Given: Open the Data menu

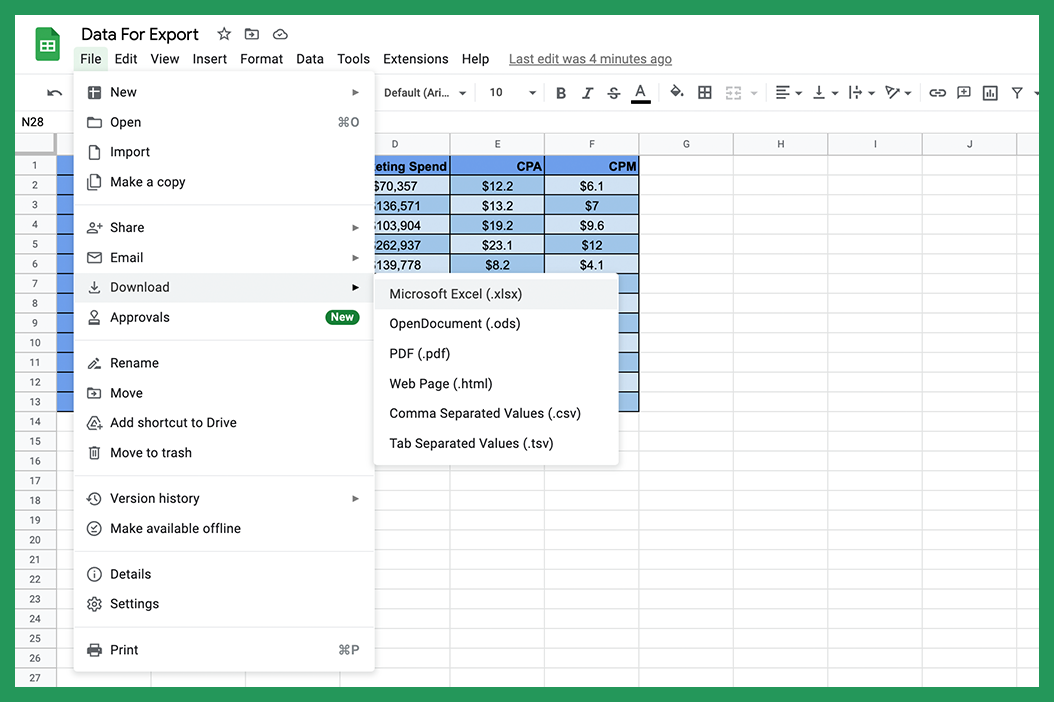Looking at the screenshot, I should (310, 59).
